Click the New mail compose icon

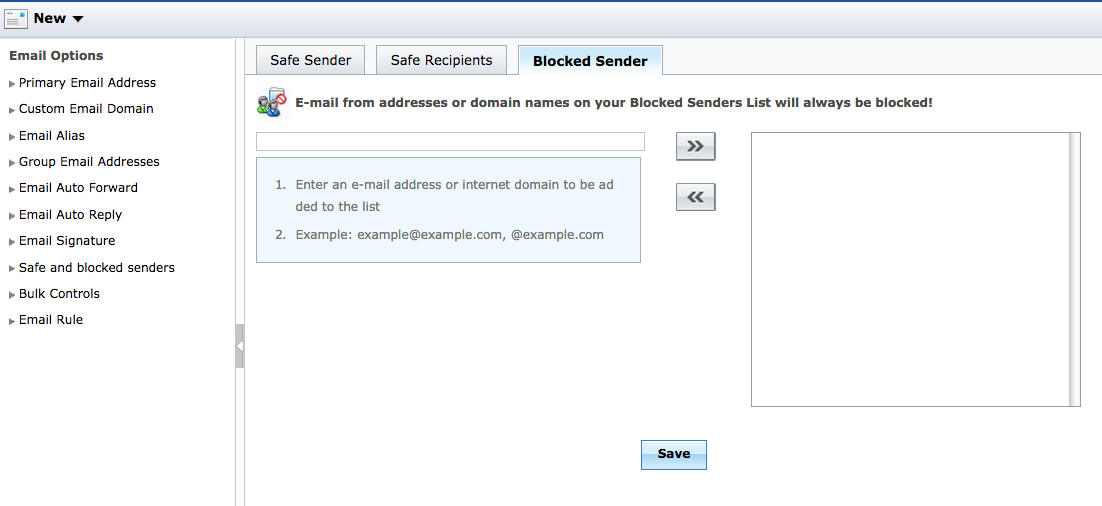16,18
